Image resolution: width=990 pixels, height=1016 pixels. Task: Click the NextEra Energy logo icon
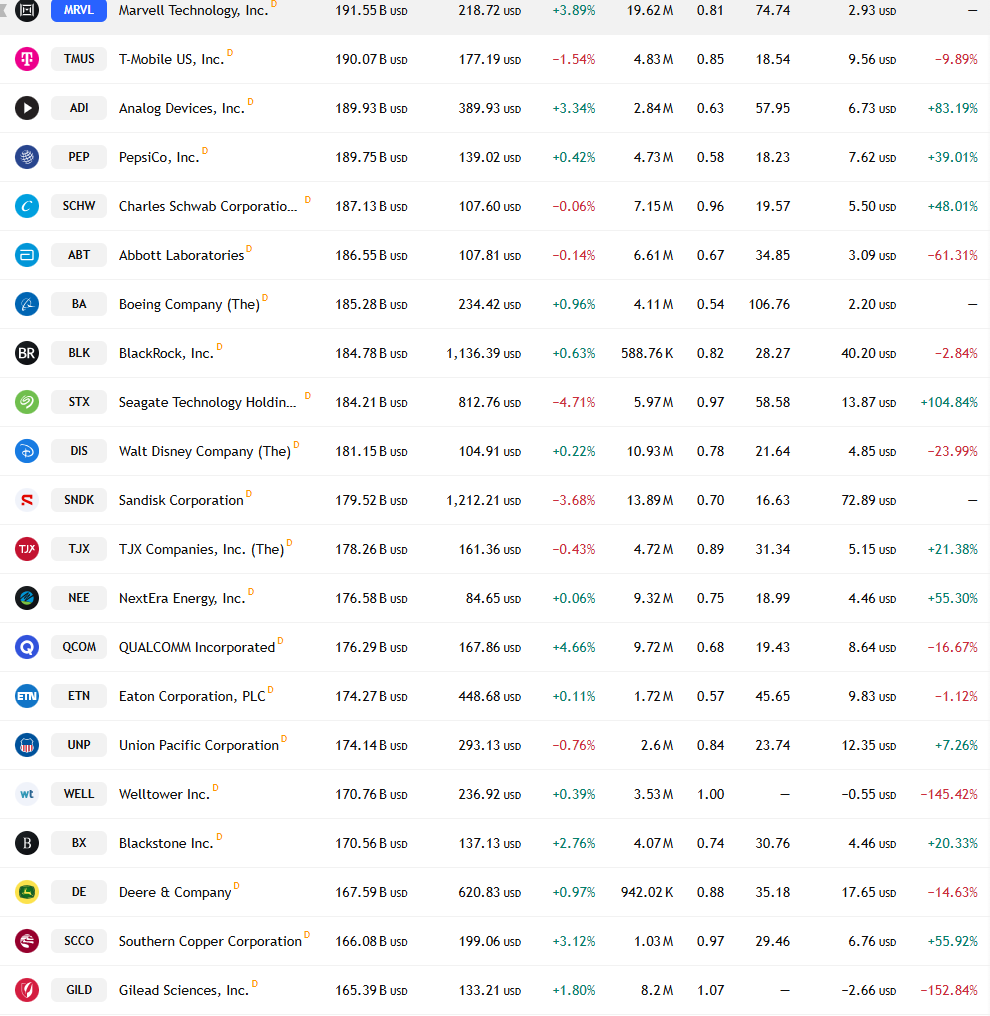[27, 598]
